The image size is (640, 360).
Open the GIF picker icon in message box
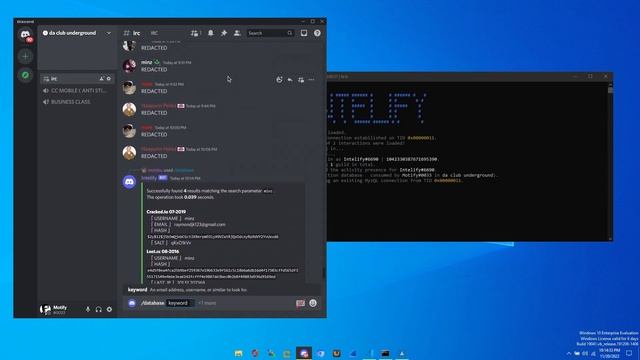(300, 303)
